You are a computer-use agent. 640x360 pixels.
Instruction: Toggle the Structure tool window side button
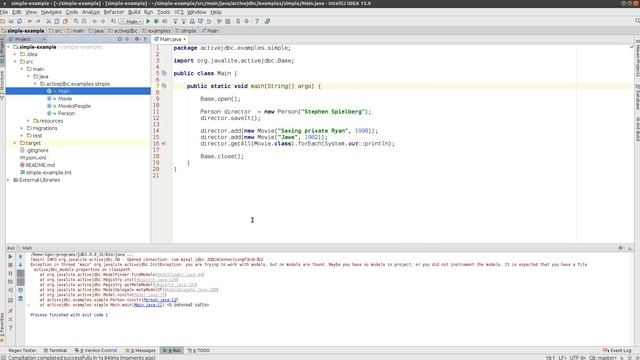(2, 85)
